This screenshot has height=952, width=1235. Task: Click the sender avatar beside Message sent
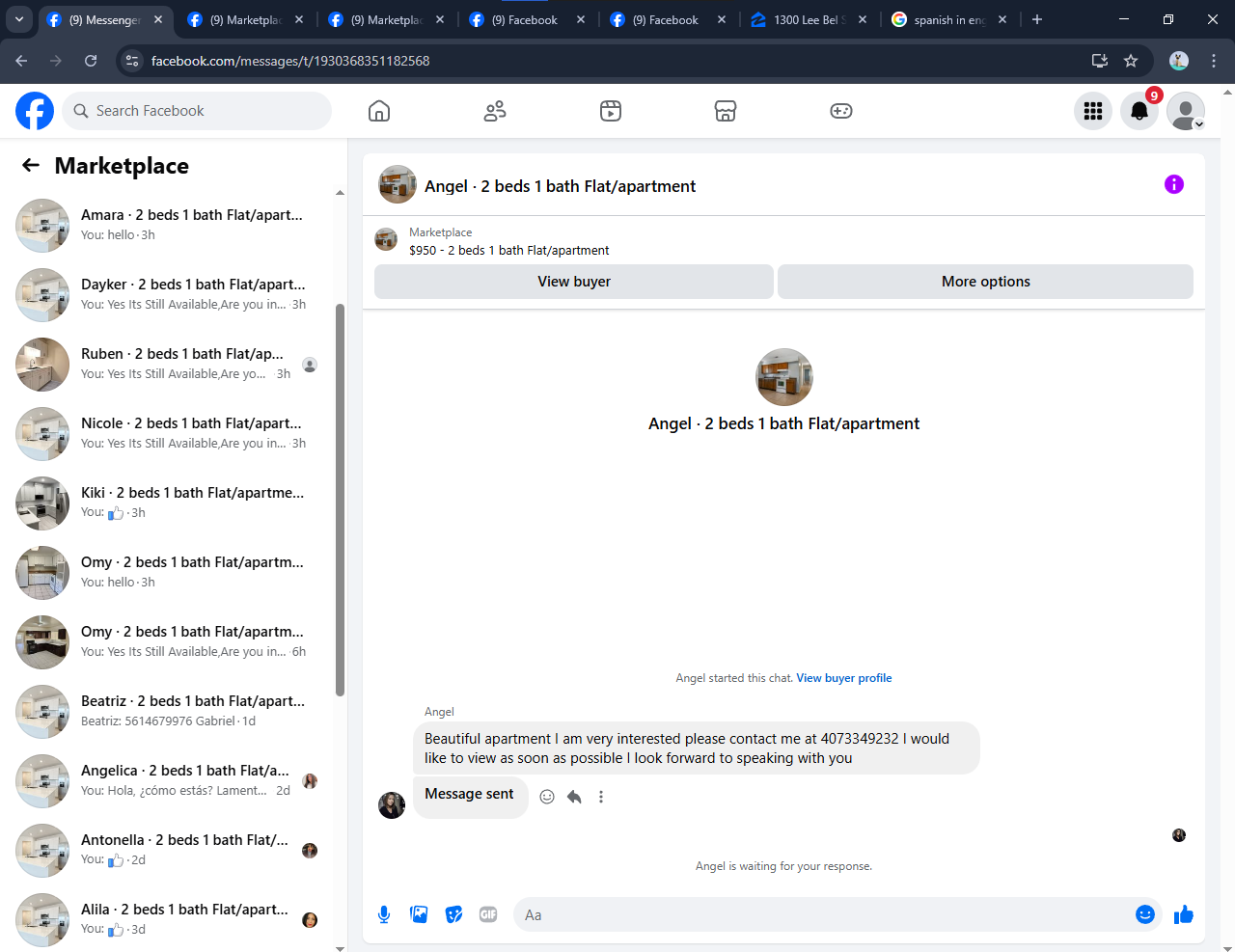point(392,805)
